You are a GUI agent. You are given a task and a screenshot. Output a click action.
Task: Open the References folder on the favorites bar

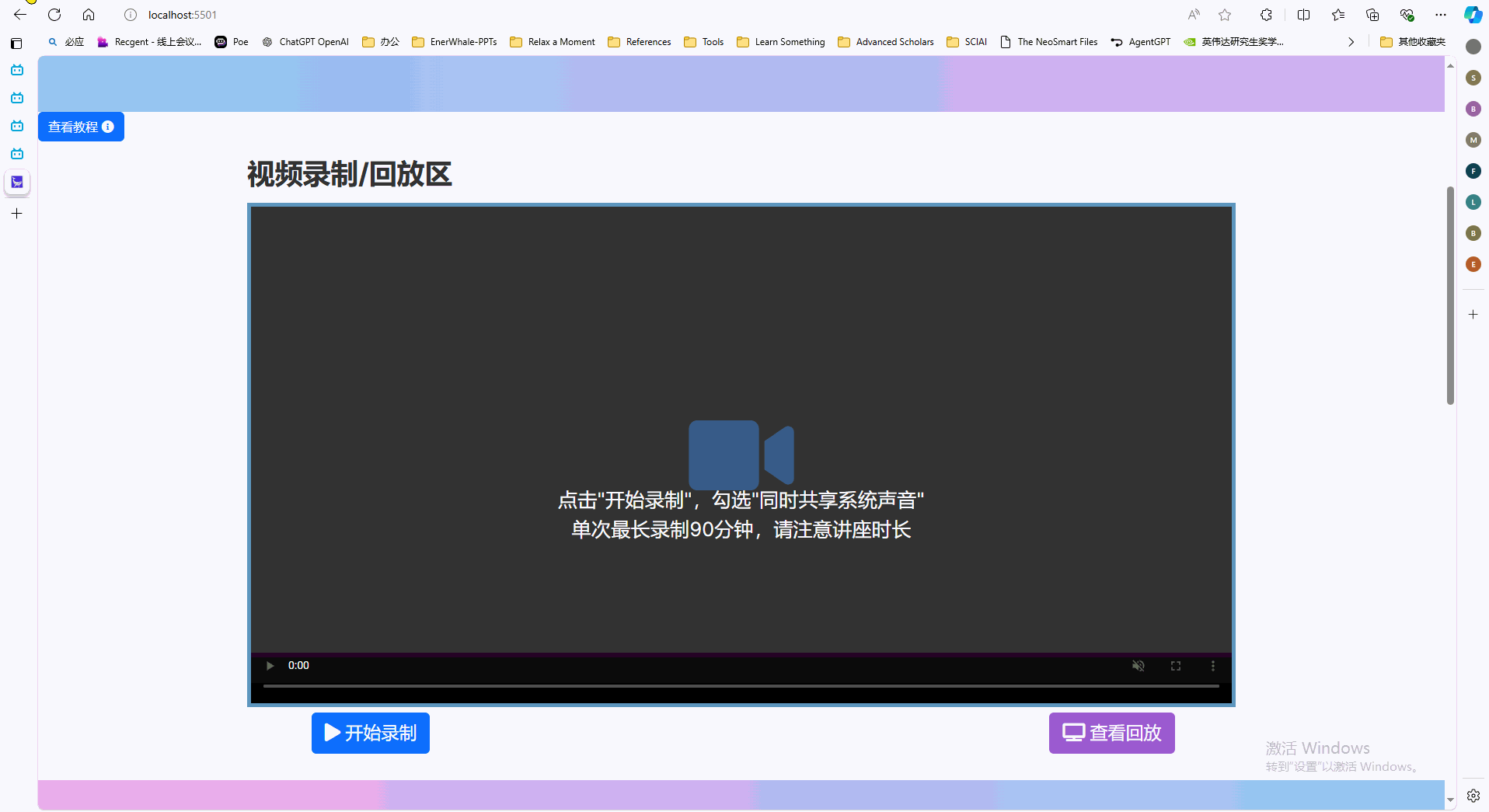pyautogui.click(x=639, y=42)
